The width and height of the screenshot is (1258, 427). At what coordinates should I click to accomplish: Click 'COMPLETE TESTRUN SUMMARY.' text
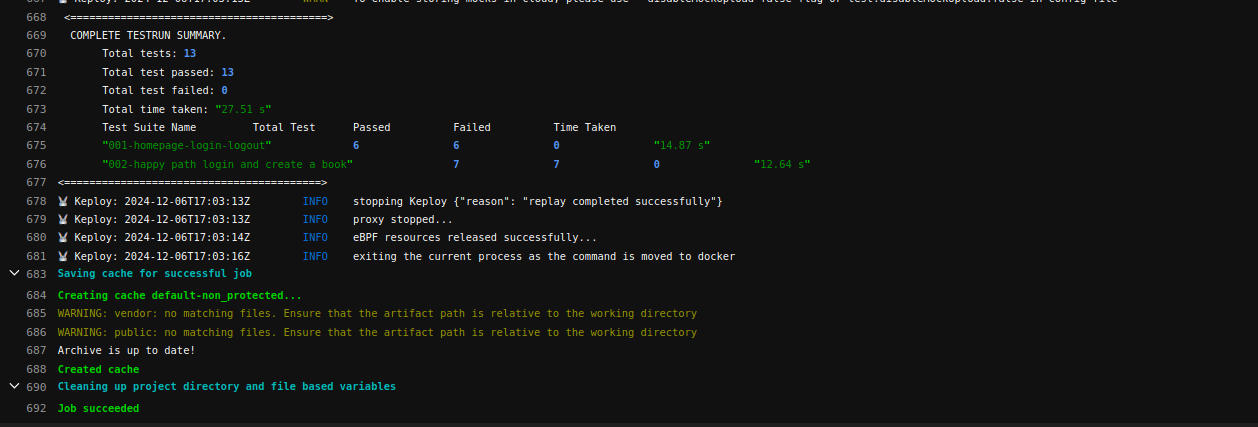[148, 35]
